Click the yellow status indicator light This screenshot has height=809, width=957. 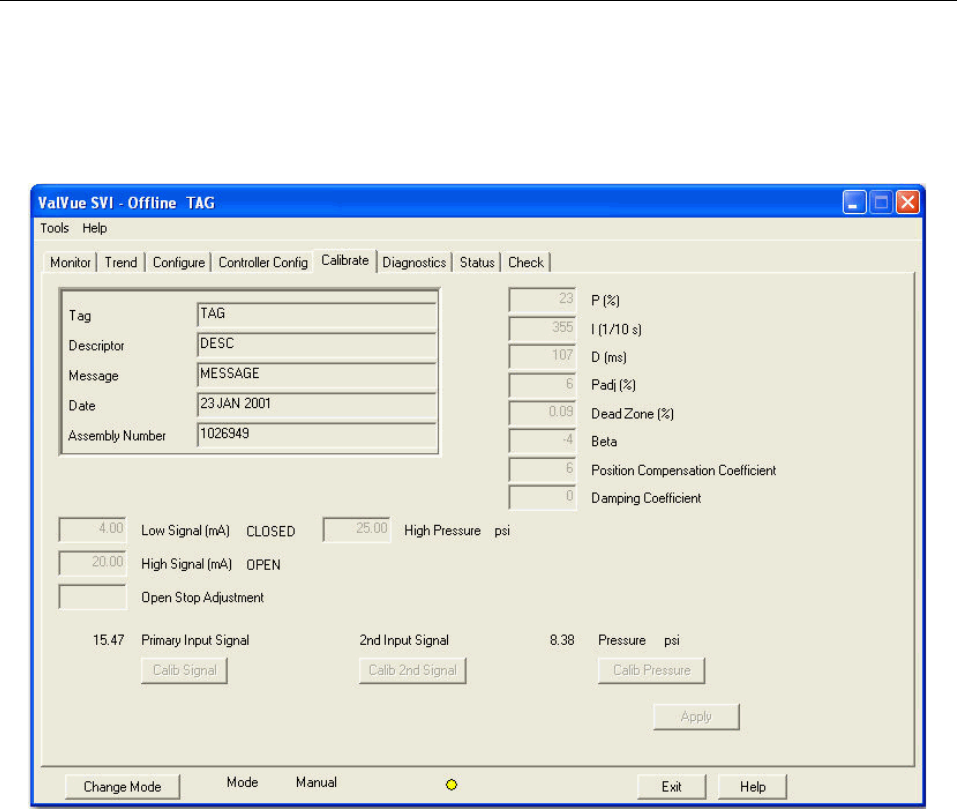tap(451, 786)
